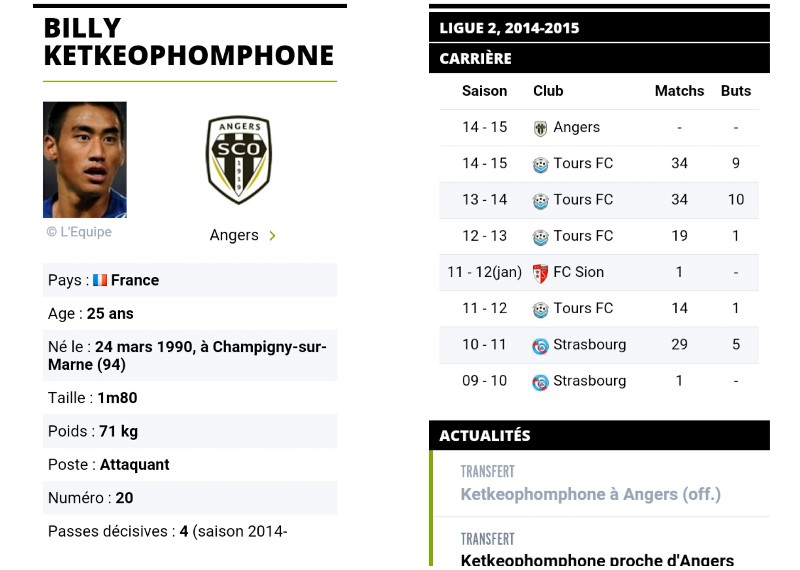Click the Tours FC logo in the 13-14 row
800x570 pixels.
[x=540, y=201]
